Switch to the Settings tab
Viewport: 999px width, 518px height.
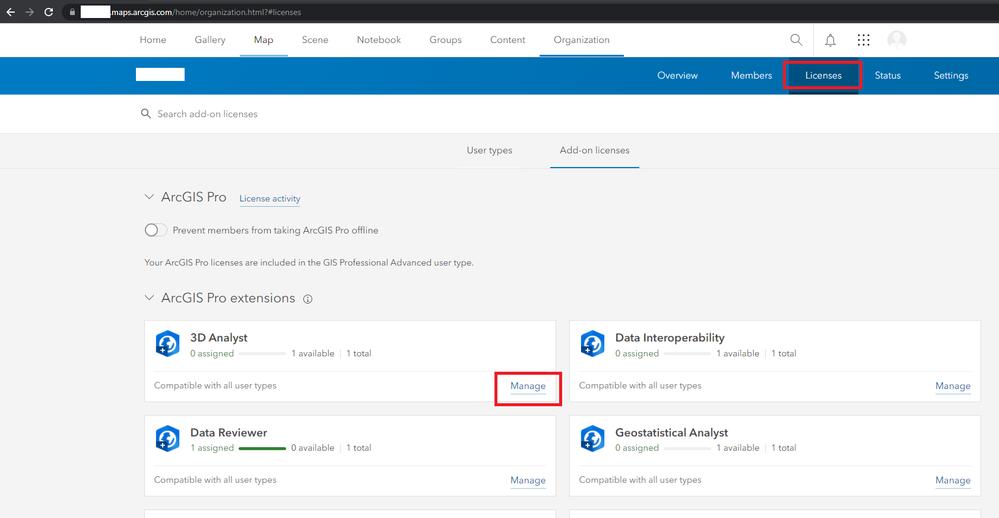pos(951,75)
